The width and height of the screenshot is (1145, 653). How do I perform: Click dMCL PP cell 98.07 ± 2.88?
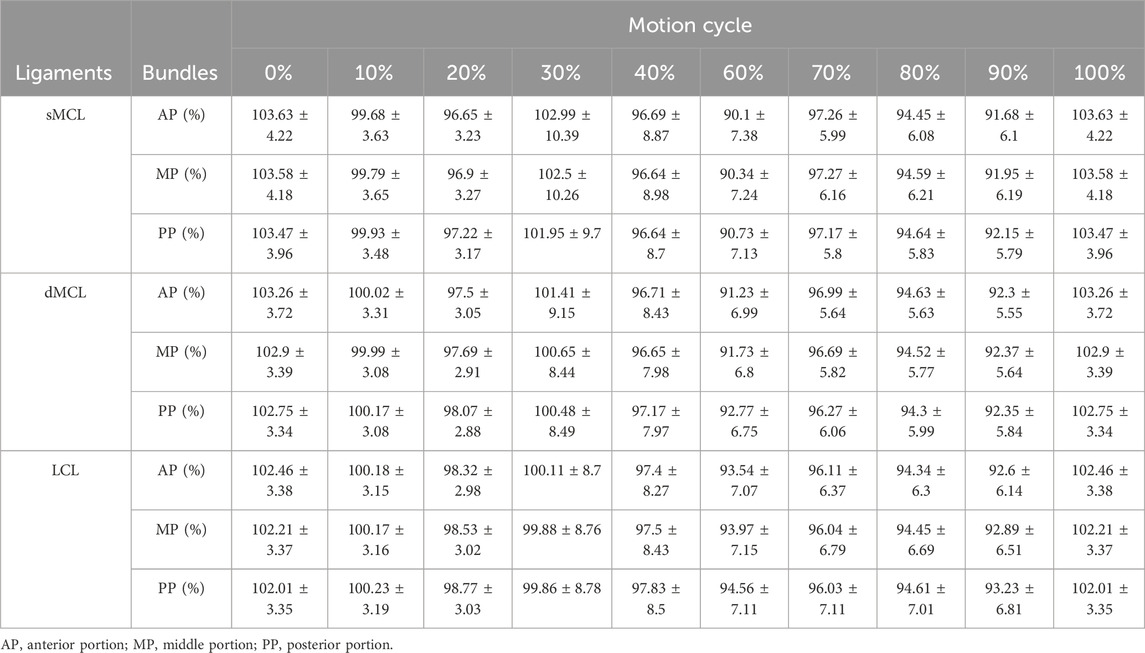pos(467,421)
